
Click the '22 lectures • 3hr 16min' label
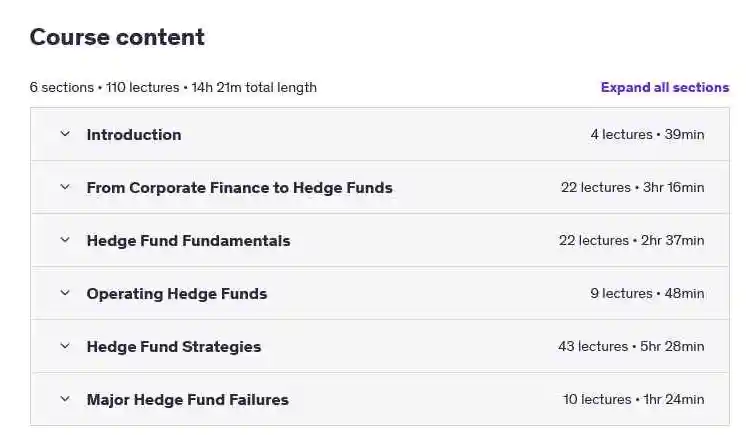pos(632,187)
